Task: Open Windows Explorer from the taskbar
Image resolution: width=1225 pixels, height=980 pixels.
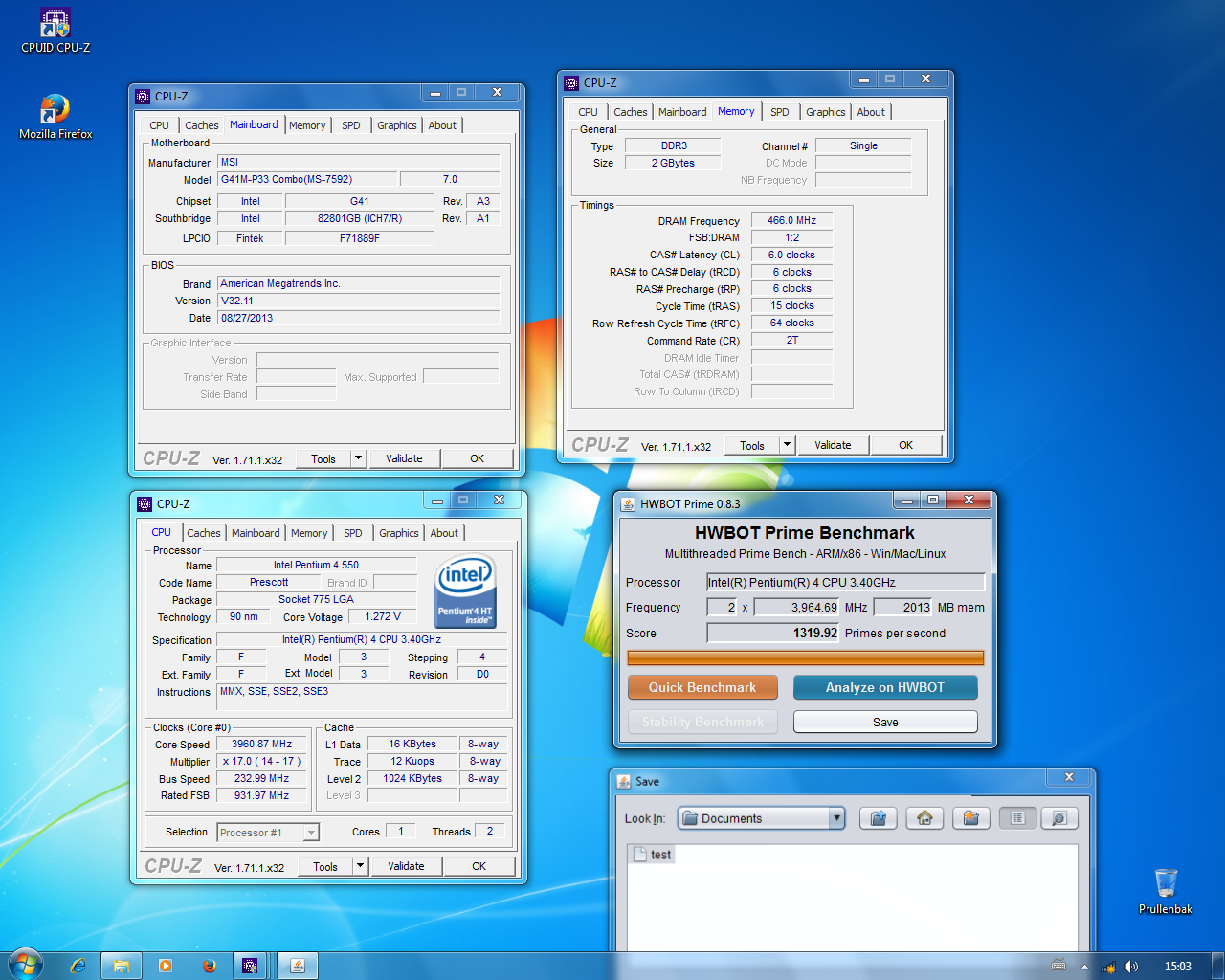Action: [122, 966]
